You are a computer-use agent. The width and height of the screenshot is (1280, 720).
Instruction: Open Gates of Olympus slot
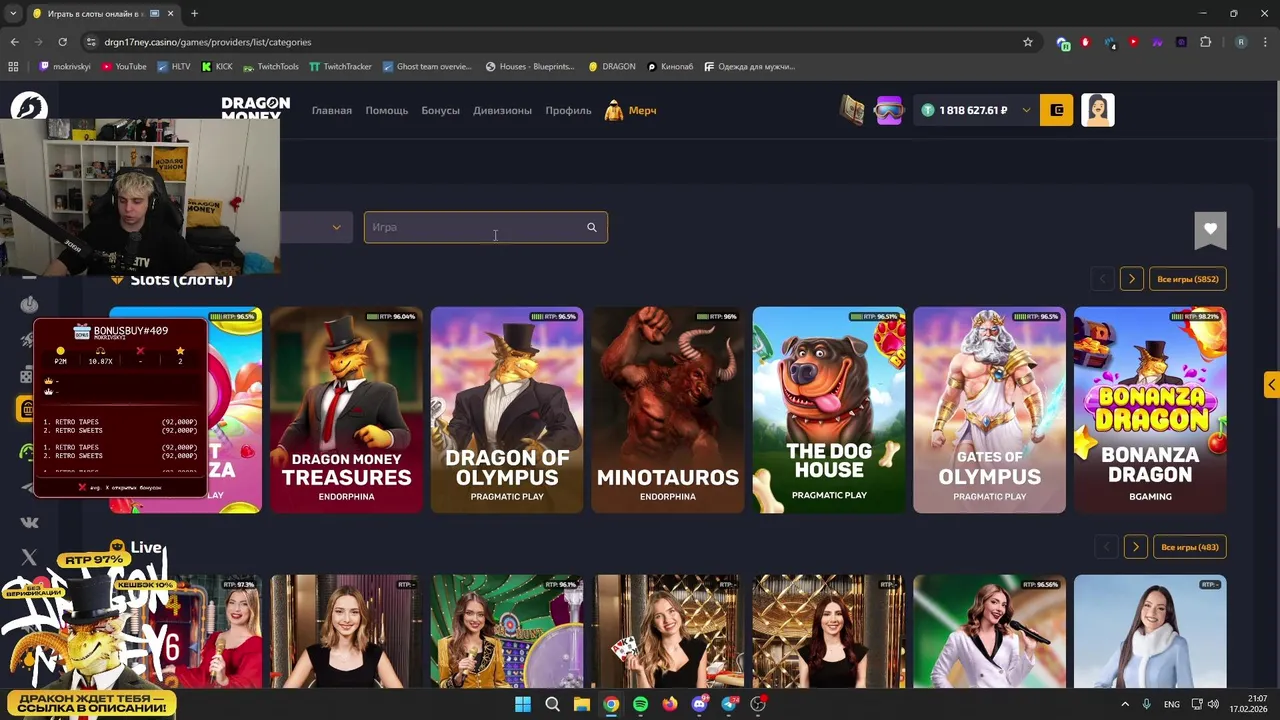[x=990, y=410]
